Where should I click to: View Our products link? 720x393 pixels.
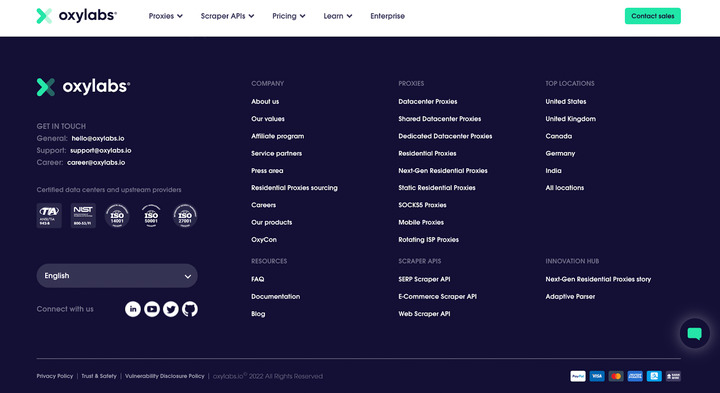(271, 223)
